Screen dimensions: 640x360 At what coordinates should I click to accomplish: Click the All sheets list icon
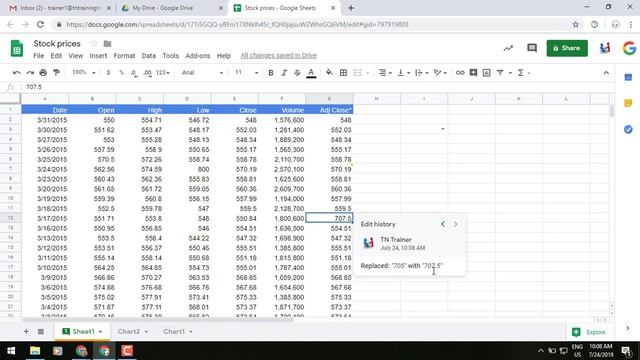[41, 331]
